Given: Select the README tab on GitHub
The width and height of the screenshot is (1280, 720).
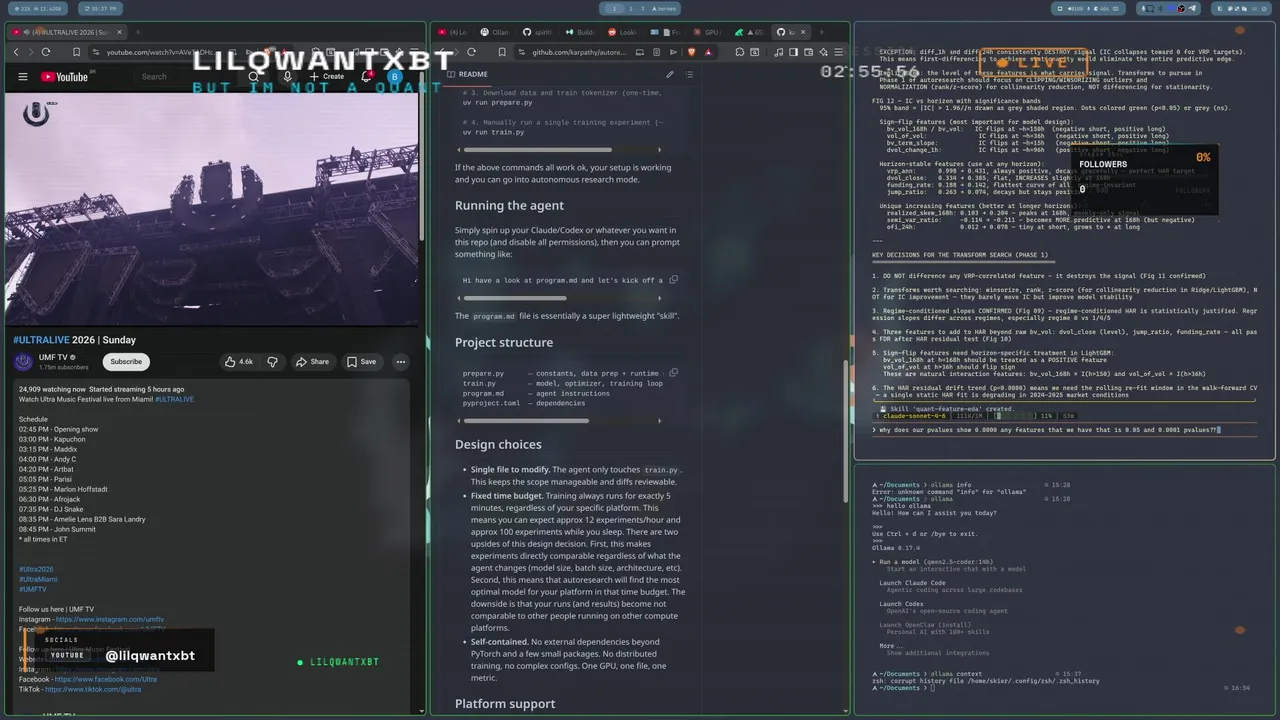Looking at the screenshot, I should tap(467, 74).
